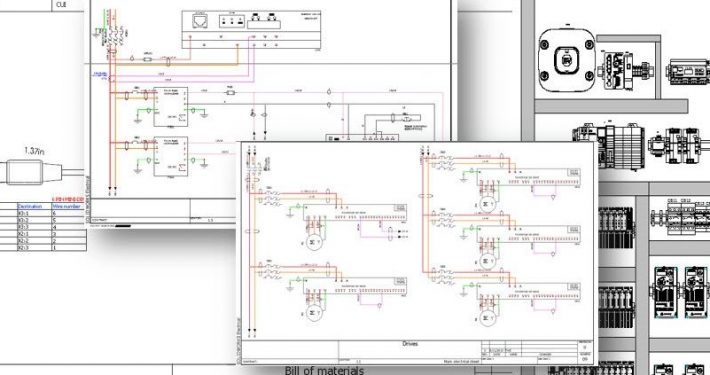
Task: Click the RJ45 port symbol in top schematic
Action: point(200,22)
